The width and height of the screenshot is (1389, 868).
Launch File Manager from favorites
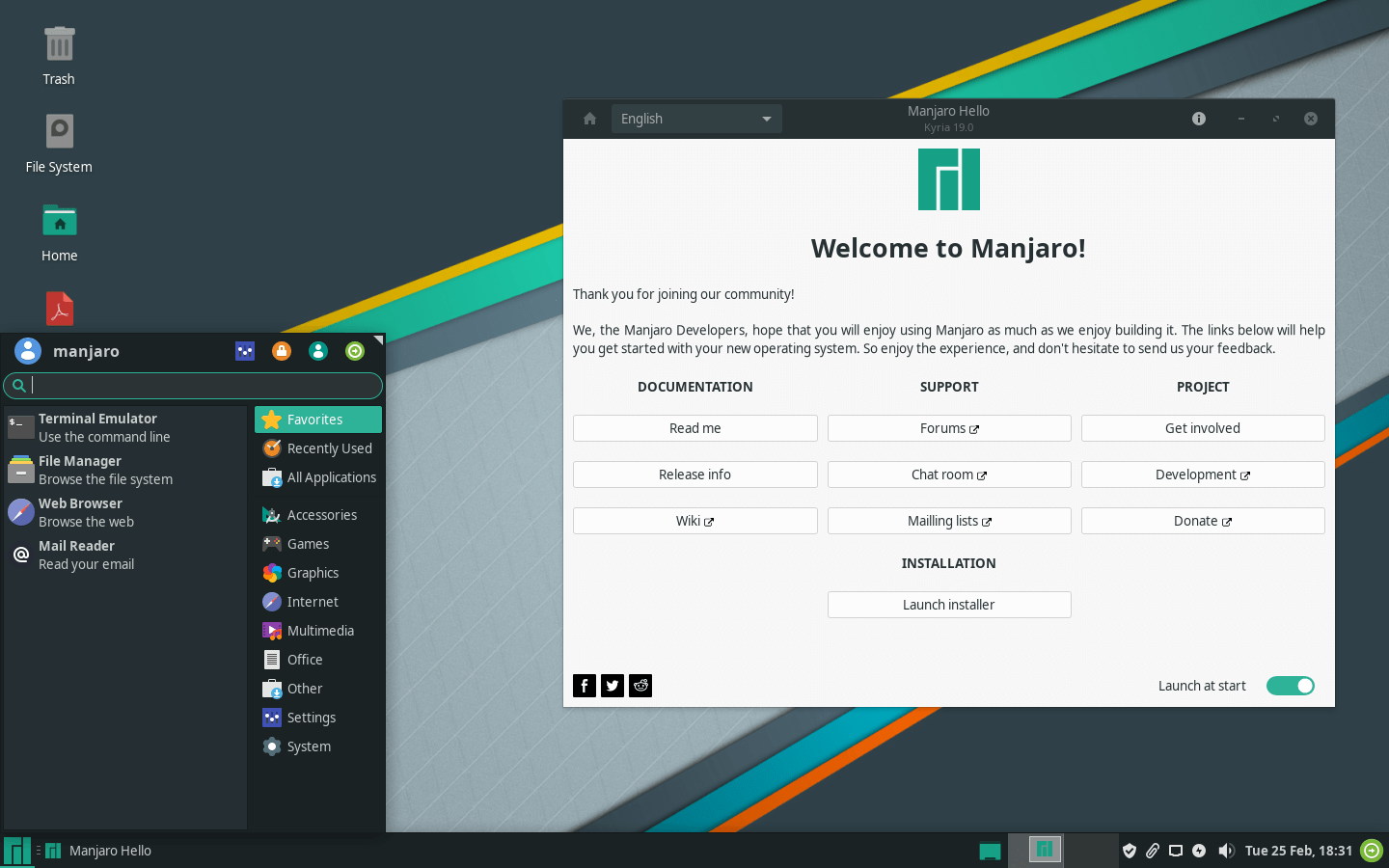click(125, 470)
